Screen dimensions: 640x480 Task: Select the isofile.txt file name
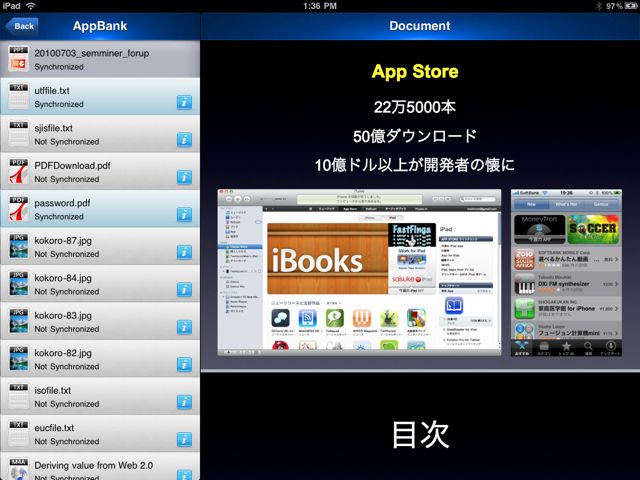tap(53, 390)
